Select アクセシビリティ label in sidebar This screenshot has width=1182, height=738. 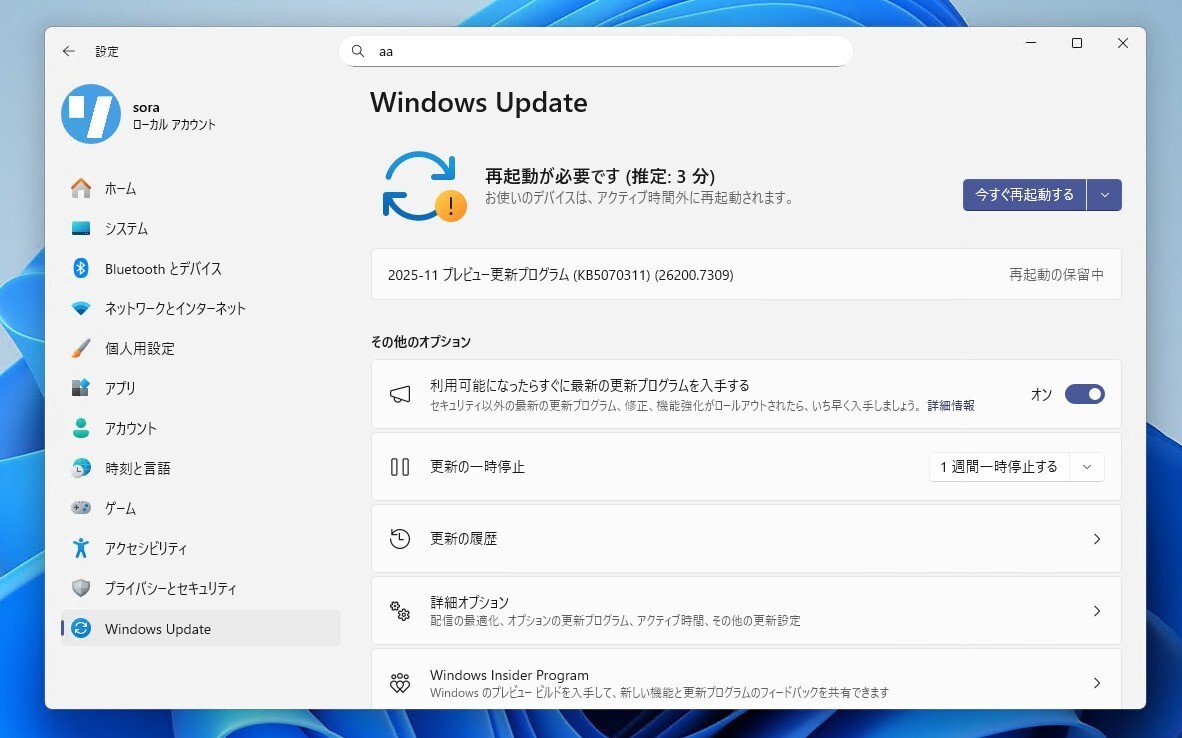click(145, 548)
